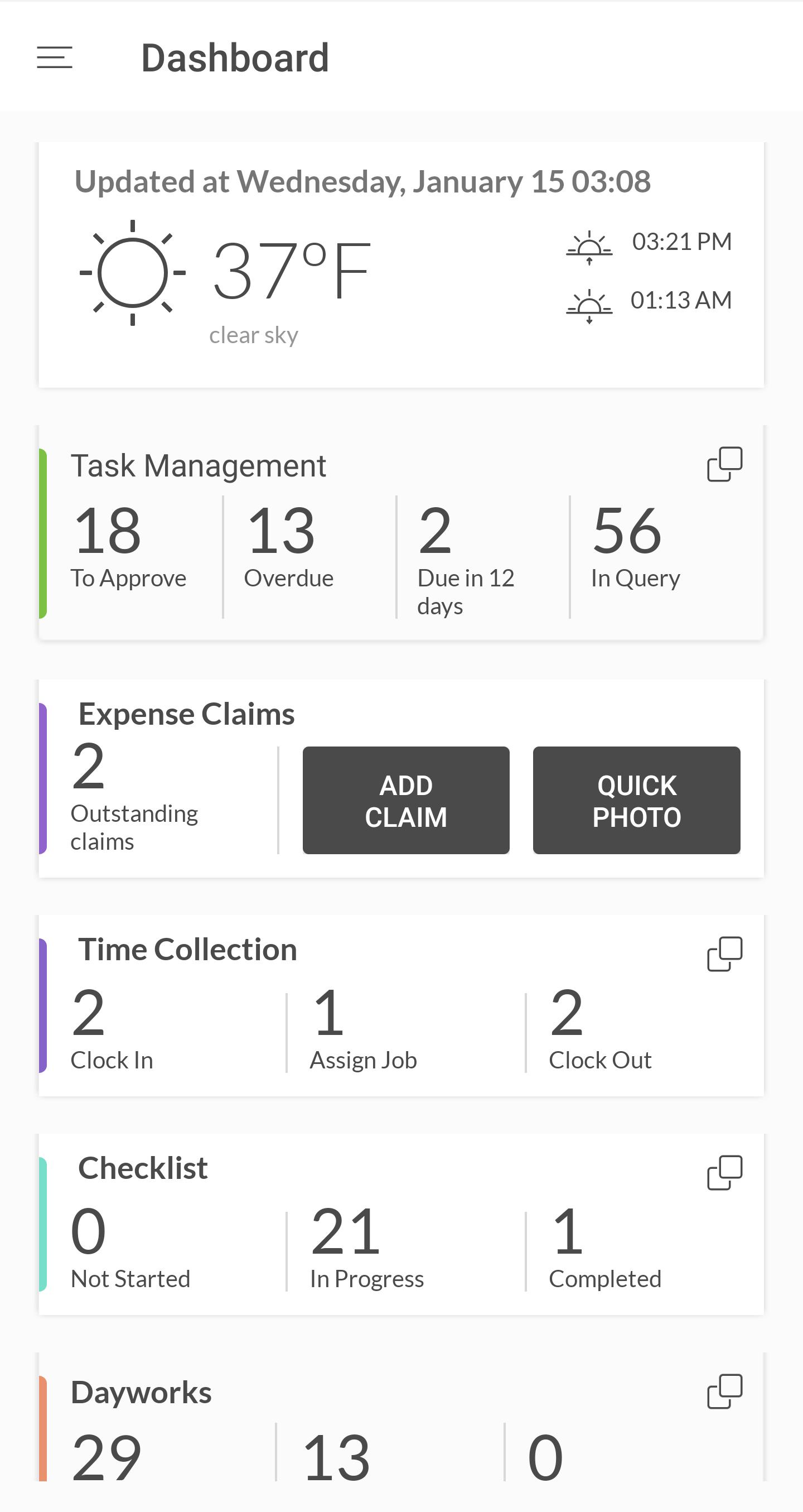The height and width of the screenshot is (1512, 803).
Task: Select the Clock Out counter
Action: coord(600,1030)
